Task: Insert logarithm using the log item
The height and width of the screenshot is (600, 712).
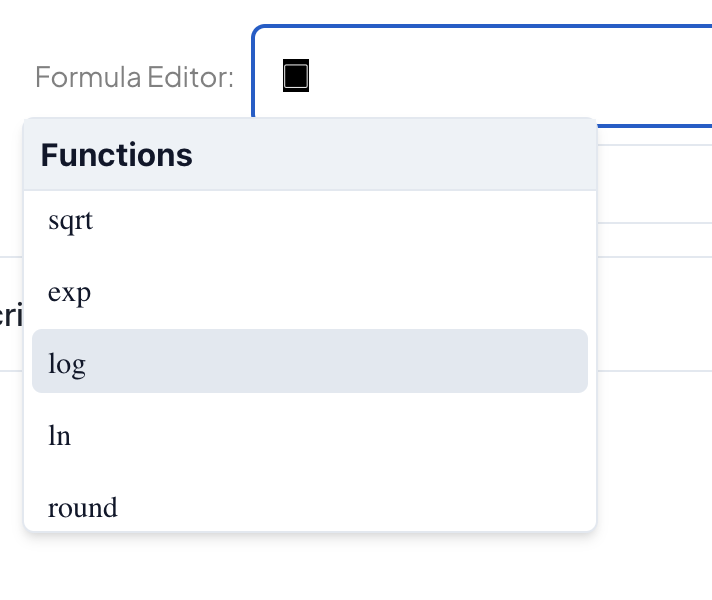Action: click(x=67, y=362)
